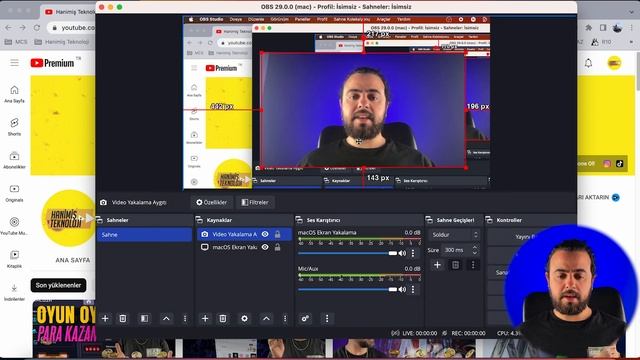Float the Kontroller dock icon
The image size is (640, 360).
click(489, 220)
